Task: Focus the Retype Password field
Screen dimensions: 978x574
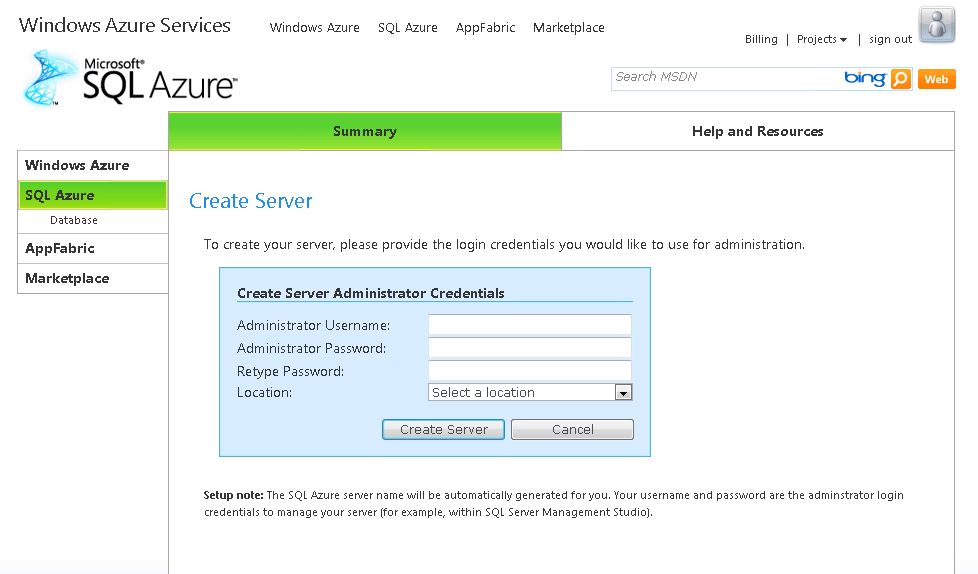Action: click(x=530, y=371)
